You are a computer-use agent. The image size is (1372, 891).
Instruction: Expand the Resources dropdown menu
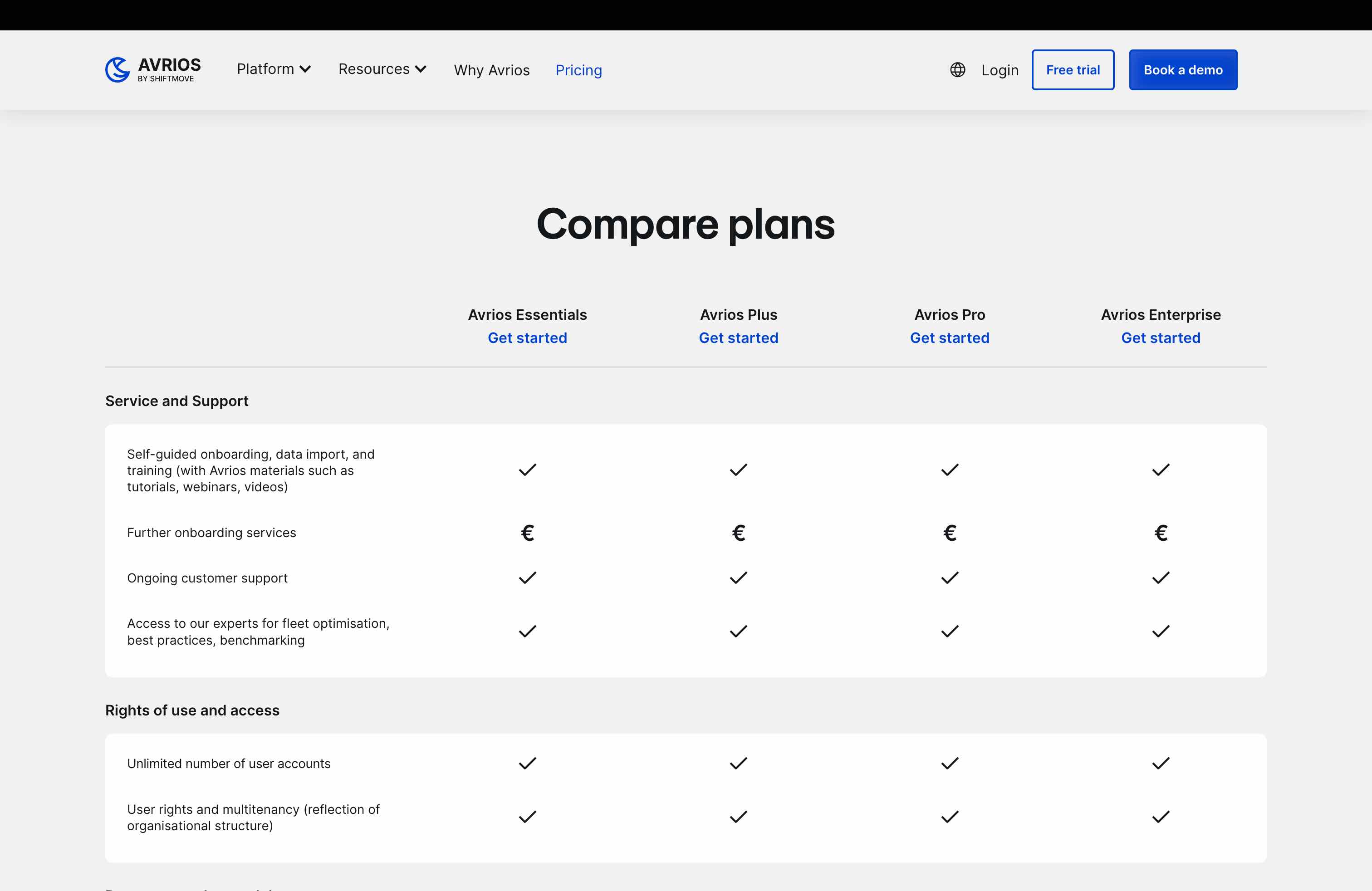pos(382,69)
